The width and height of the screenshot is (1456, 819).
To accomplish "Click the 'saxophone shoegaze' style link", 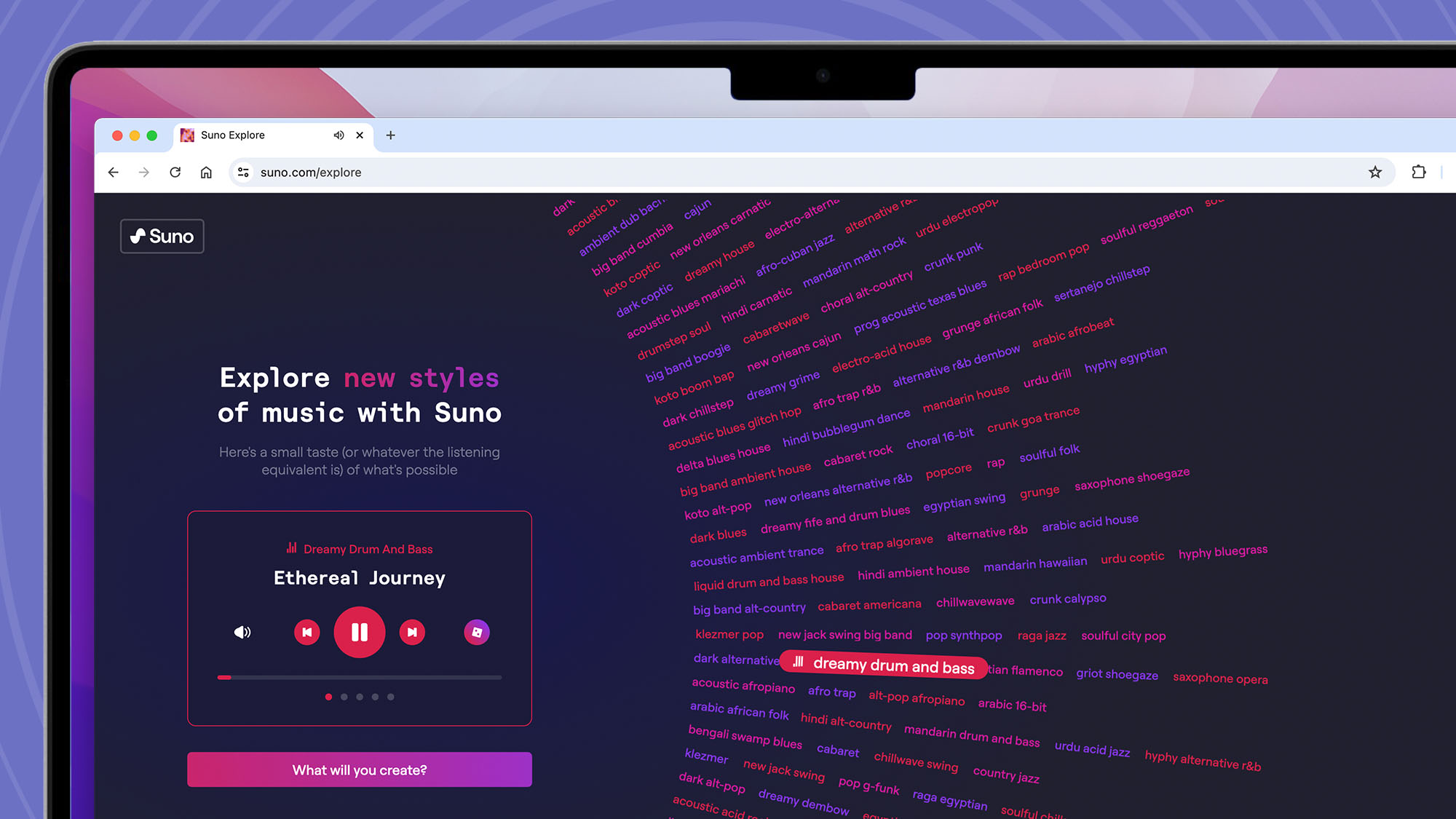I will tap(1131, 479).
